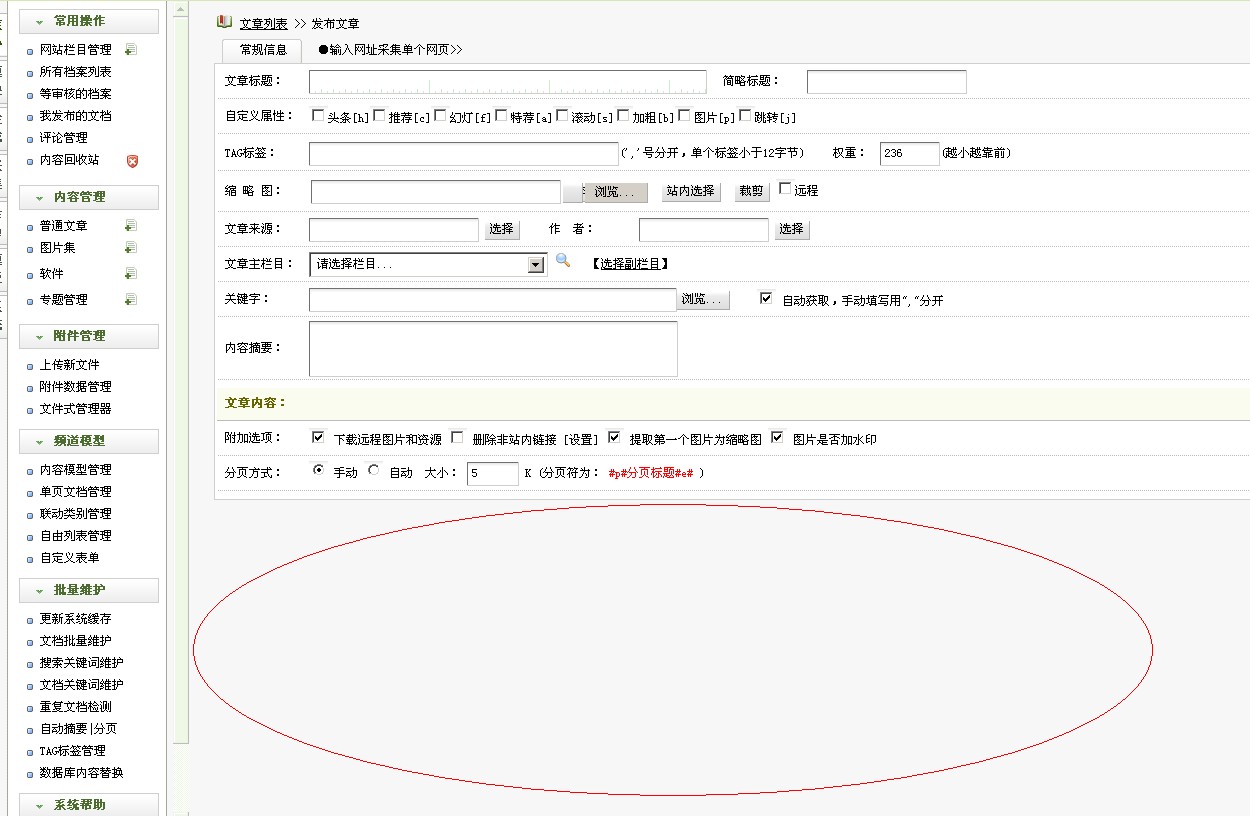Viewport: 1250px width, 816px height.
Task: Enable 删除非站内链接 option
Action: (457, 437)
